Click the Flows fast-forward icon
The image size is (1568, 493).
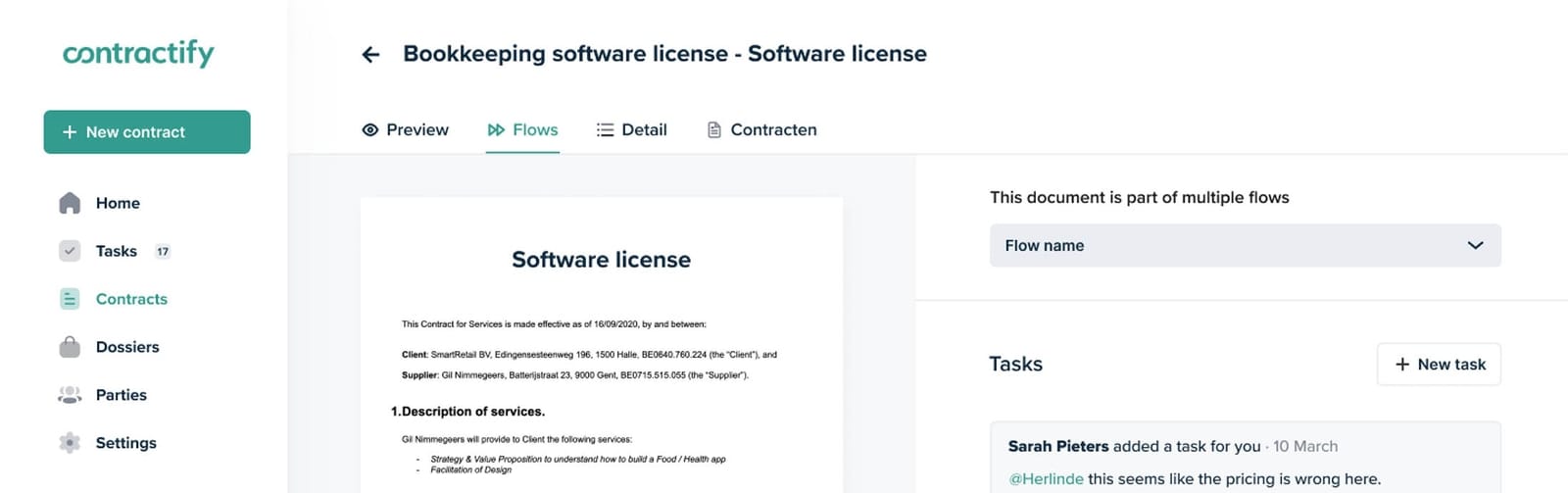point(497,129)
